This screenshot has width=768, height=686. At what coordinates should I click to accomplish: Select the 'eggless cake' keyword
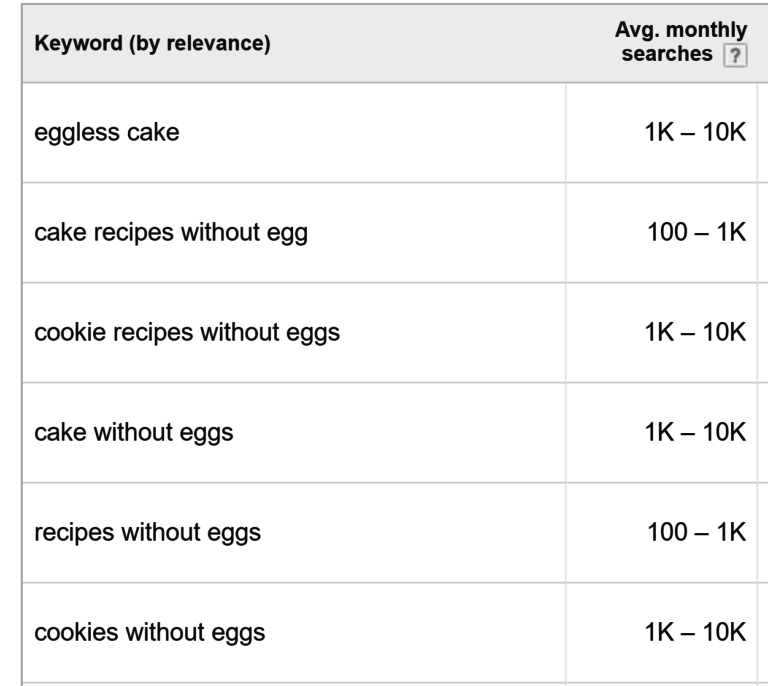click(107, 133)
